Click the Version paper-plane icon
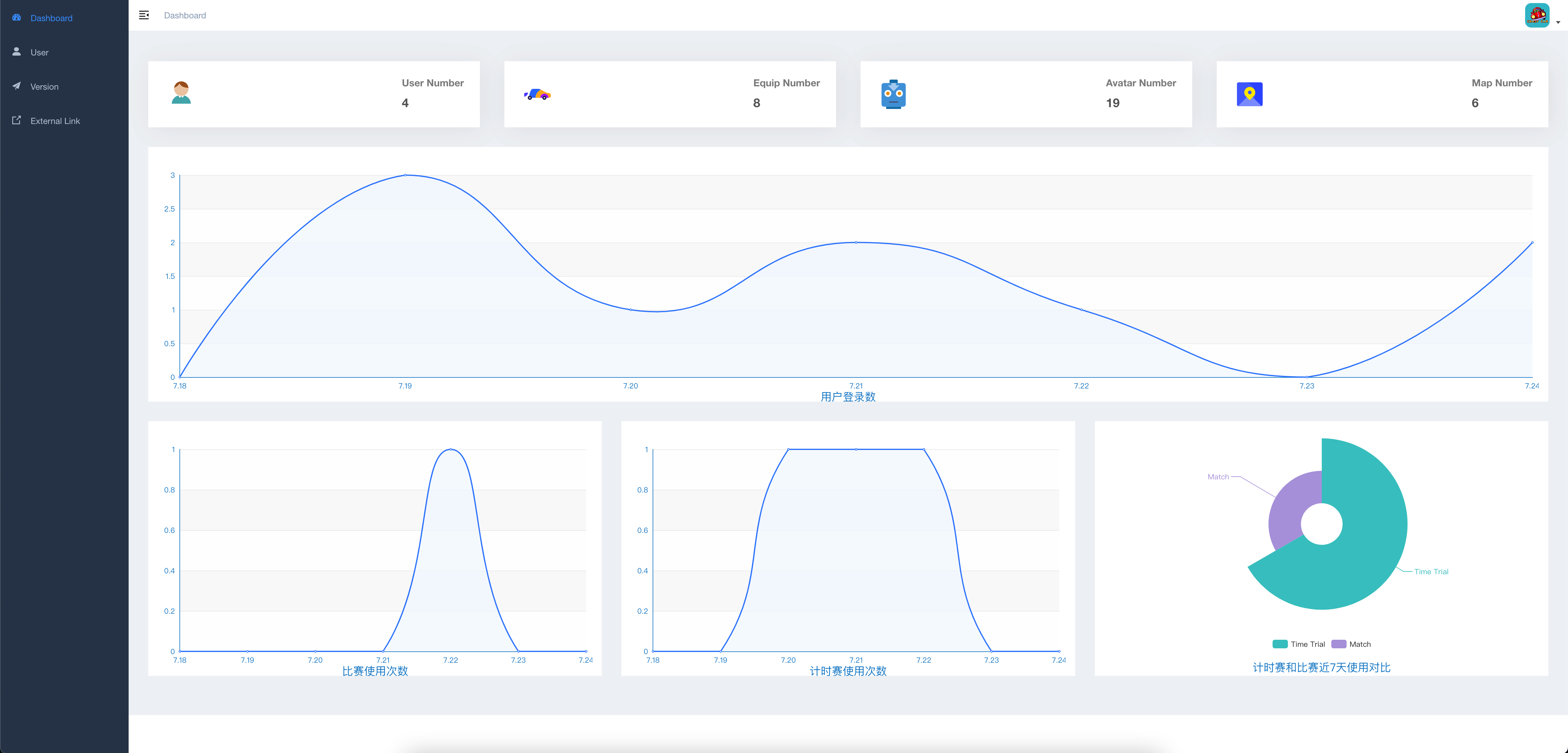 pos(17,86)
